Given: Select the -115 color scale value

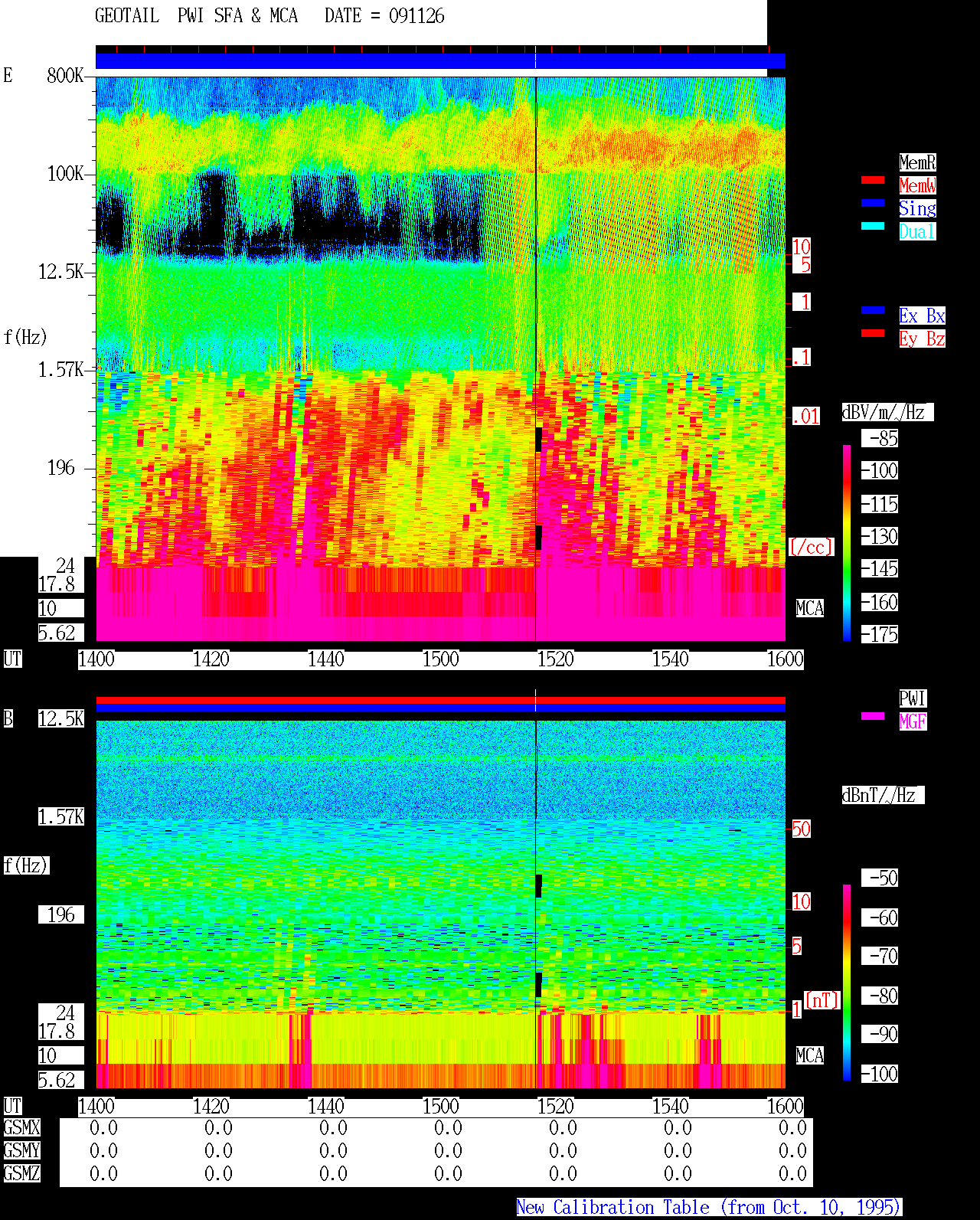Looking at the screenshot, I should tap(880, 504).
